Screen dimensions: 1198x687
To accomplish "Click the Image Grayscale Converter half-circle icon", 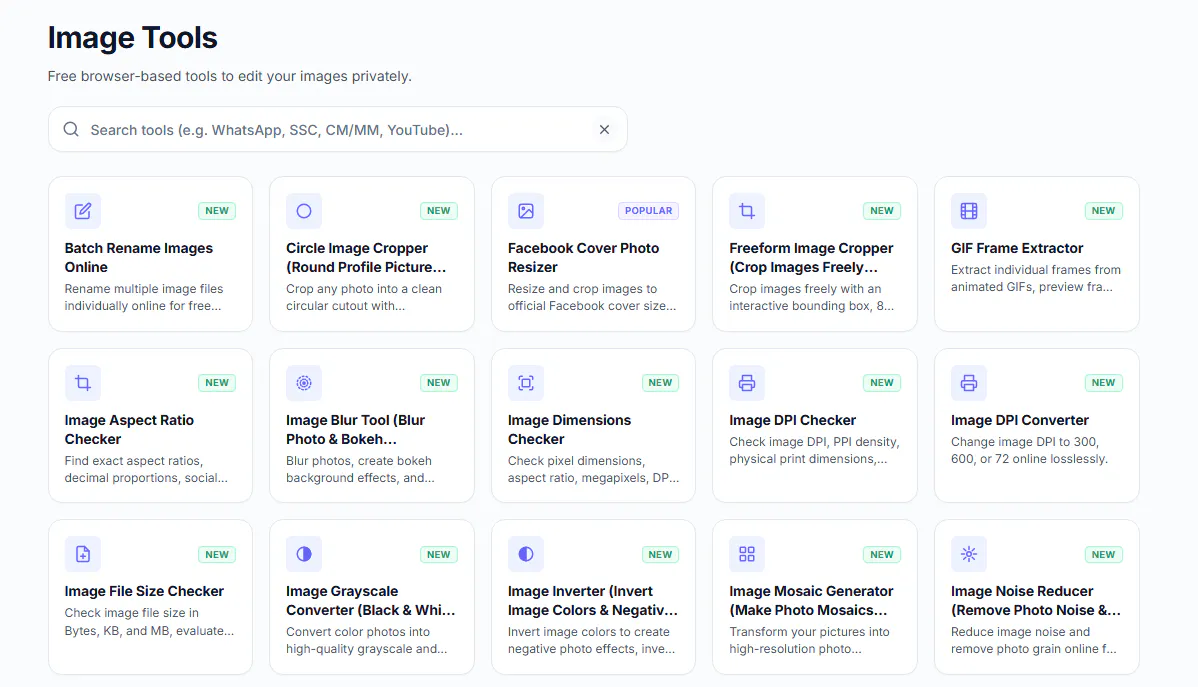I will click(x=304, y=554).
